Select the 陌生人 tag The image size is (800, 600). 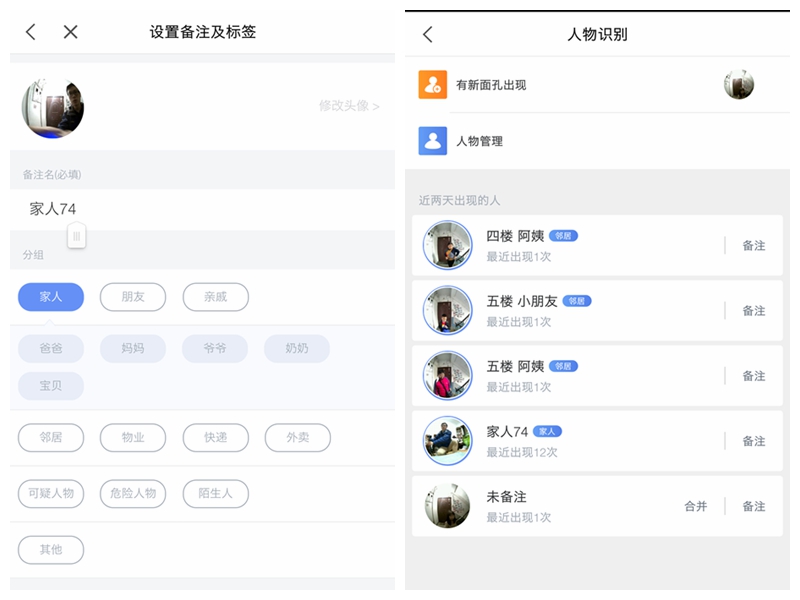click(x=216, y=494)
